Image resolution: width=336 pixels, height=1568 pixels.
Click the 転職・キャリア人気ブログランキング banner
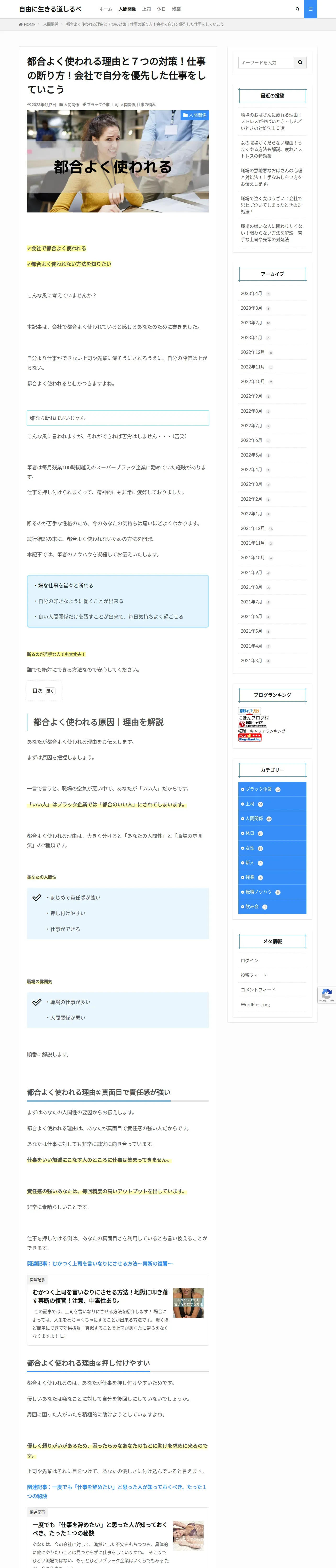(x=253, y=724)
